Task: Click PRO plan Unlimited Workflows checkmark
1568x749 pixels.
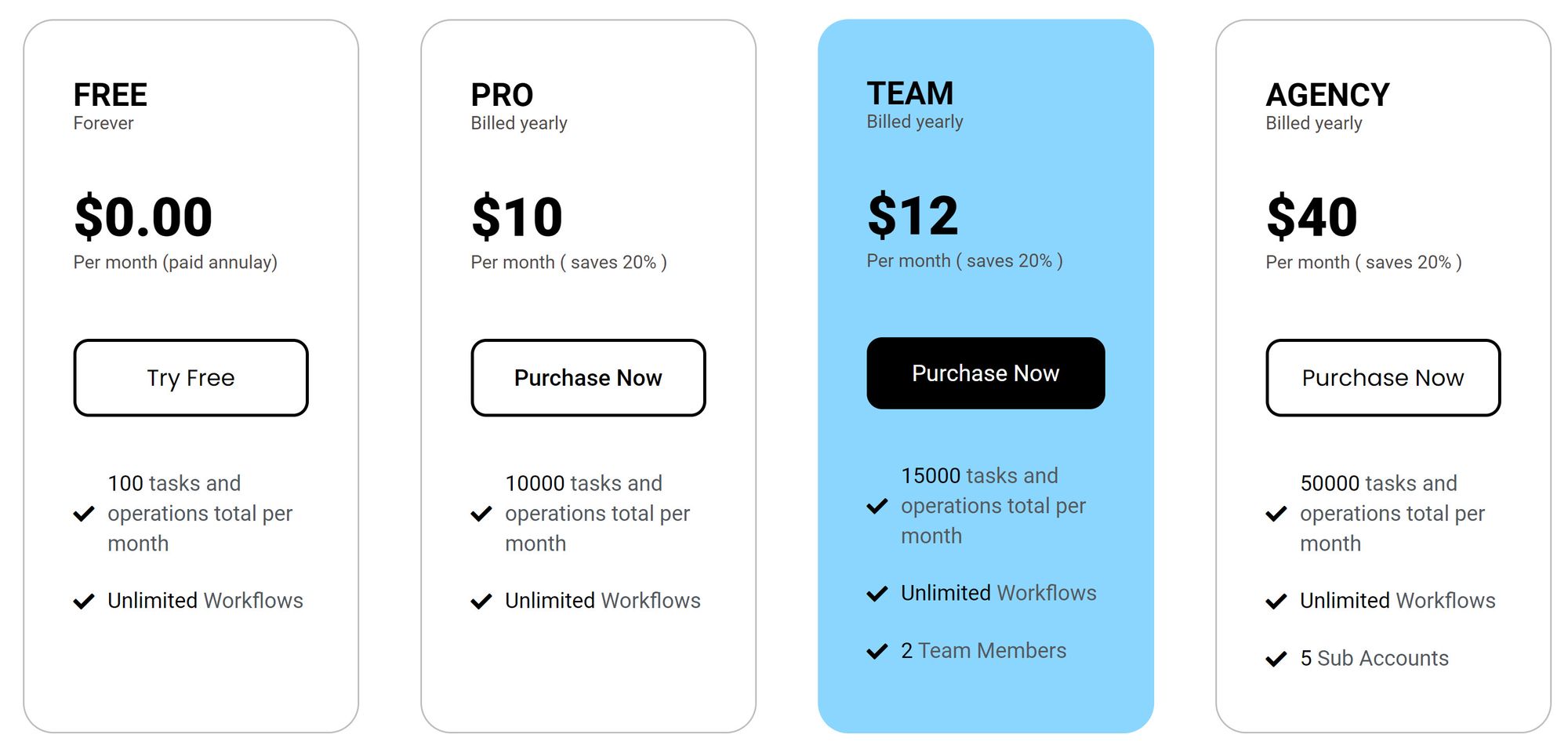Action: click(x=481, y=602)
